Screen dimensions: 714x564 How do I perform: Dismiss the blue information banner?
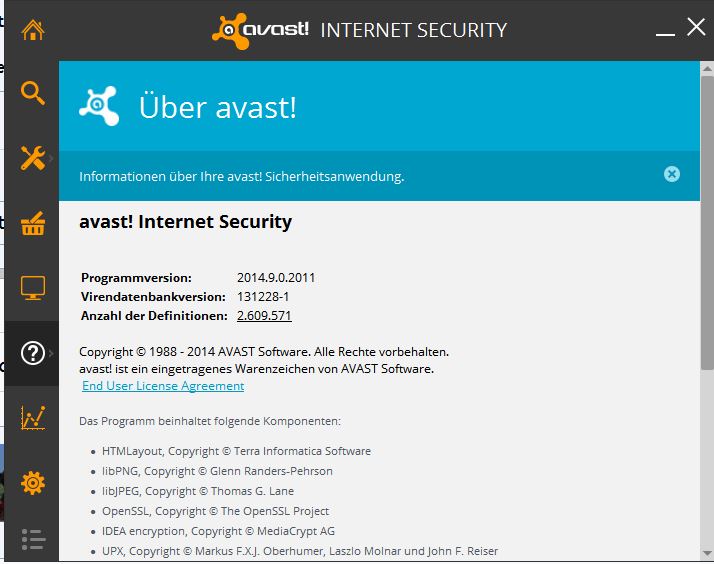pyautogui.click(x=672, y=174)
